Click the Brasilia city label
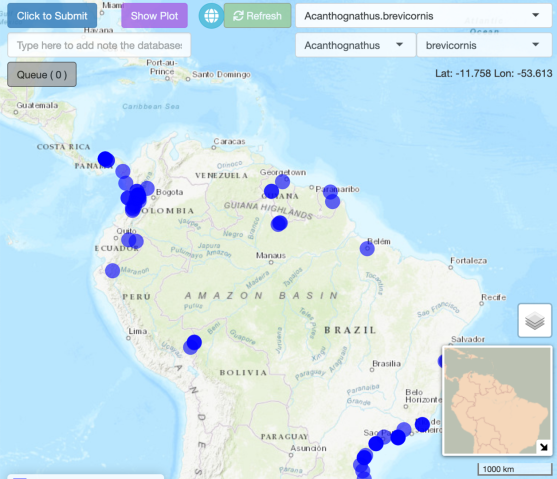 [x=386, y=364]
